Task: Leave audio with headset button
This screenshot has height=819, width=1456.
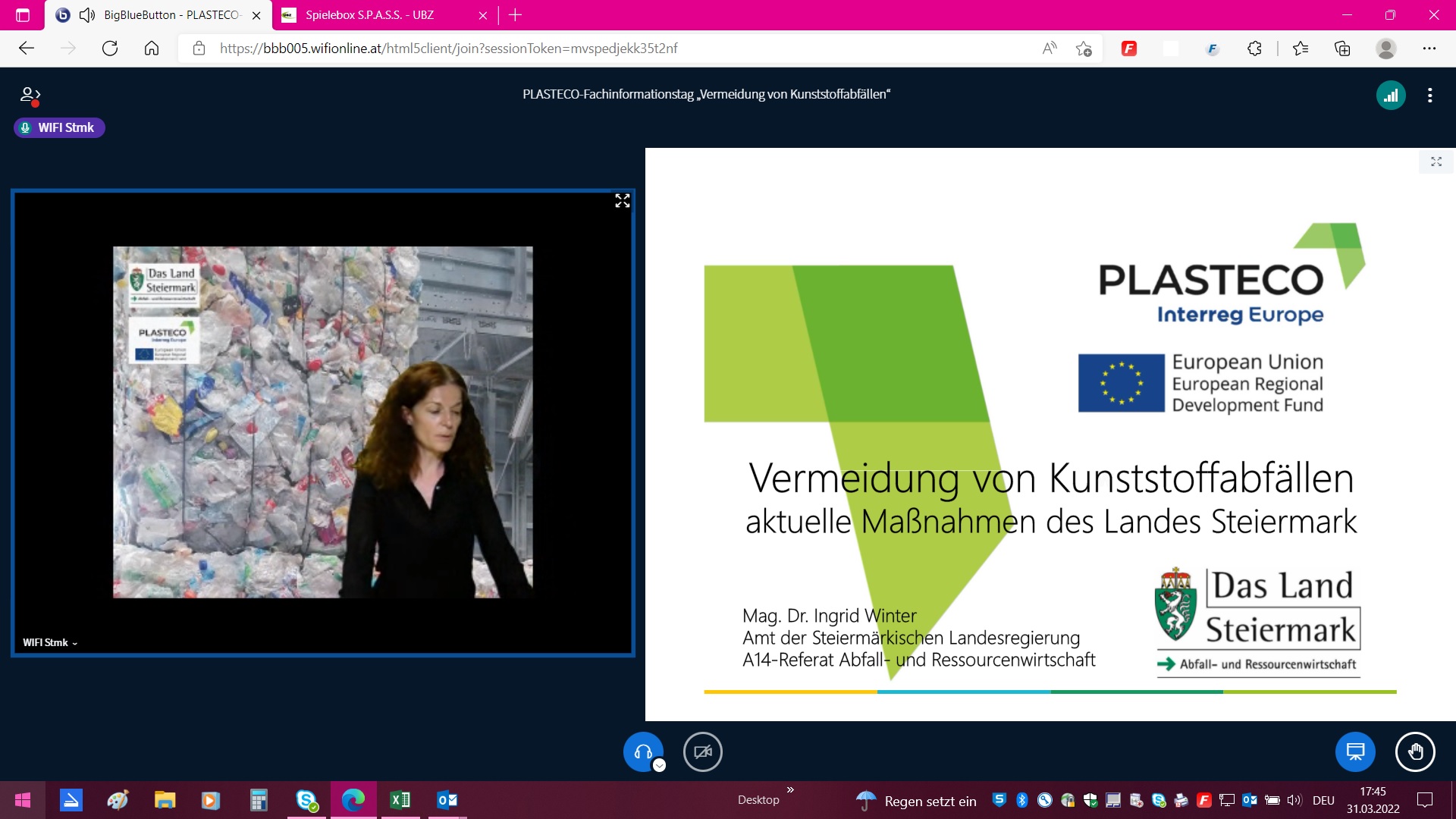Action: (643, 752)
